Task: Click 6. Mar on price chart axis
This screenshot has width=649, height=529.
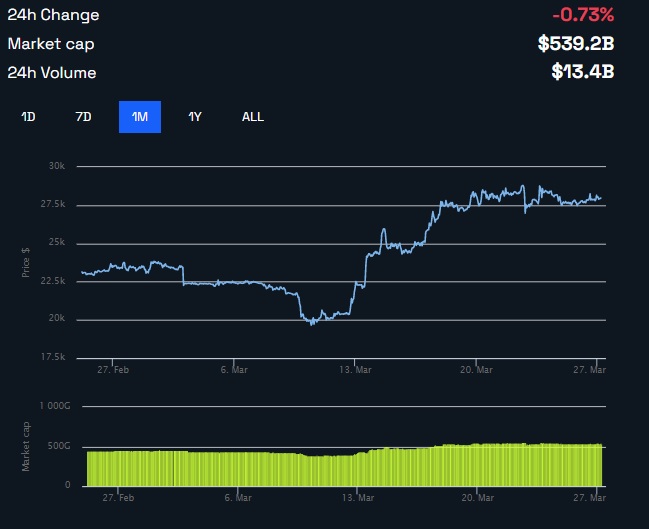Action: pos(234,370)
